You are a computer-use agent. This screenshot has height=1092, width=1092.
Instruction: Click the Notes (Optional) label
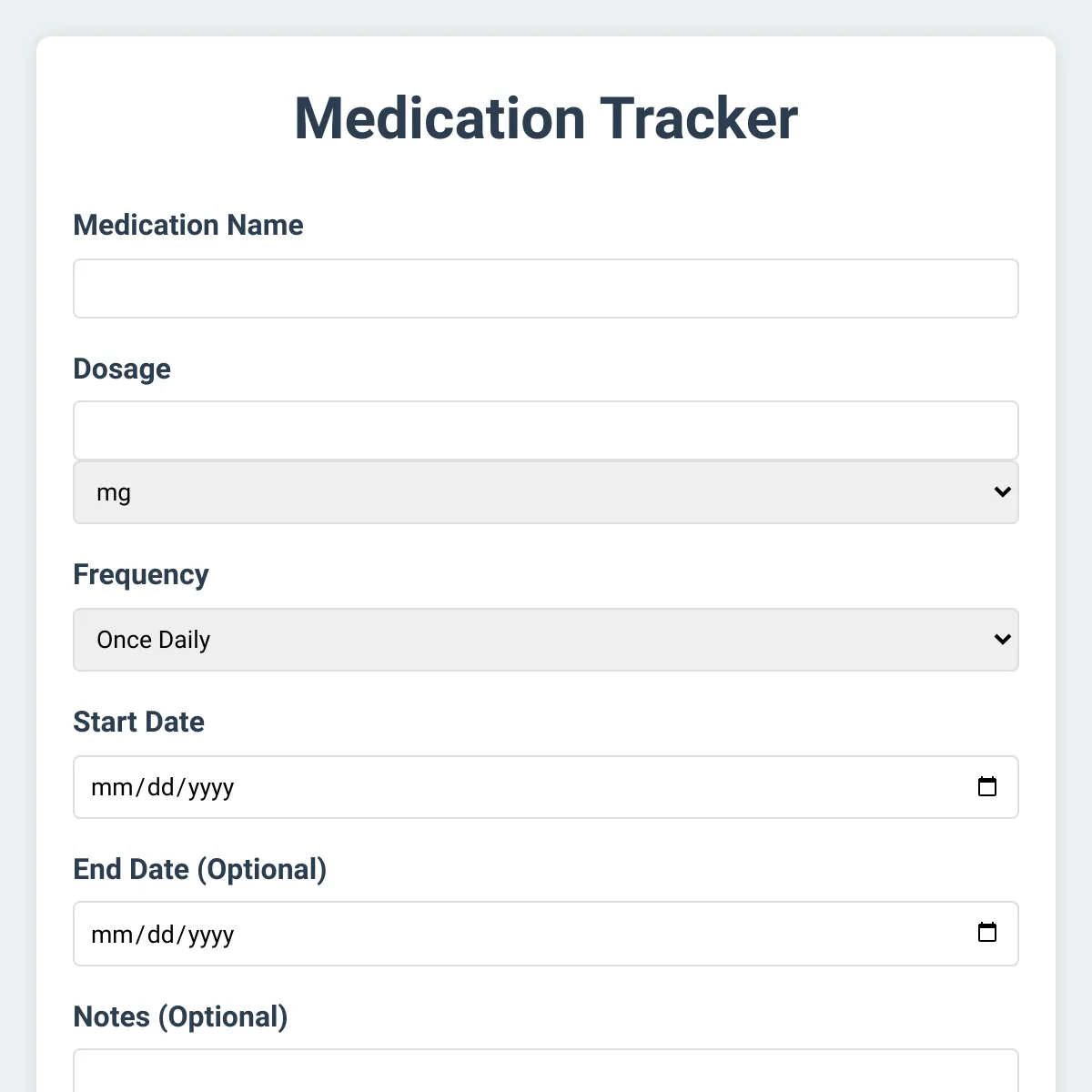[180, 1016]
